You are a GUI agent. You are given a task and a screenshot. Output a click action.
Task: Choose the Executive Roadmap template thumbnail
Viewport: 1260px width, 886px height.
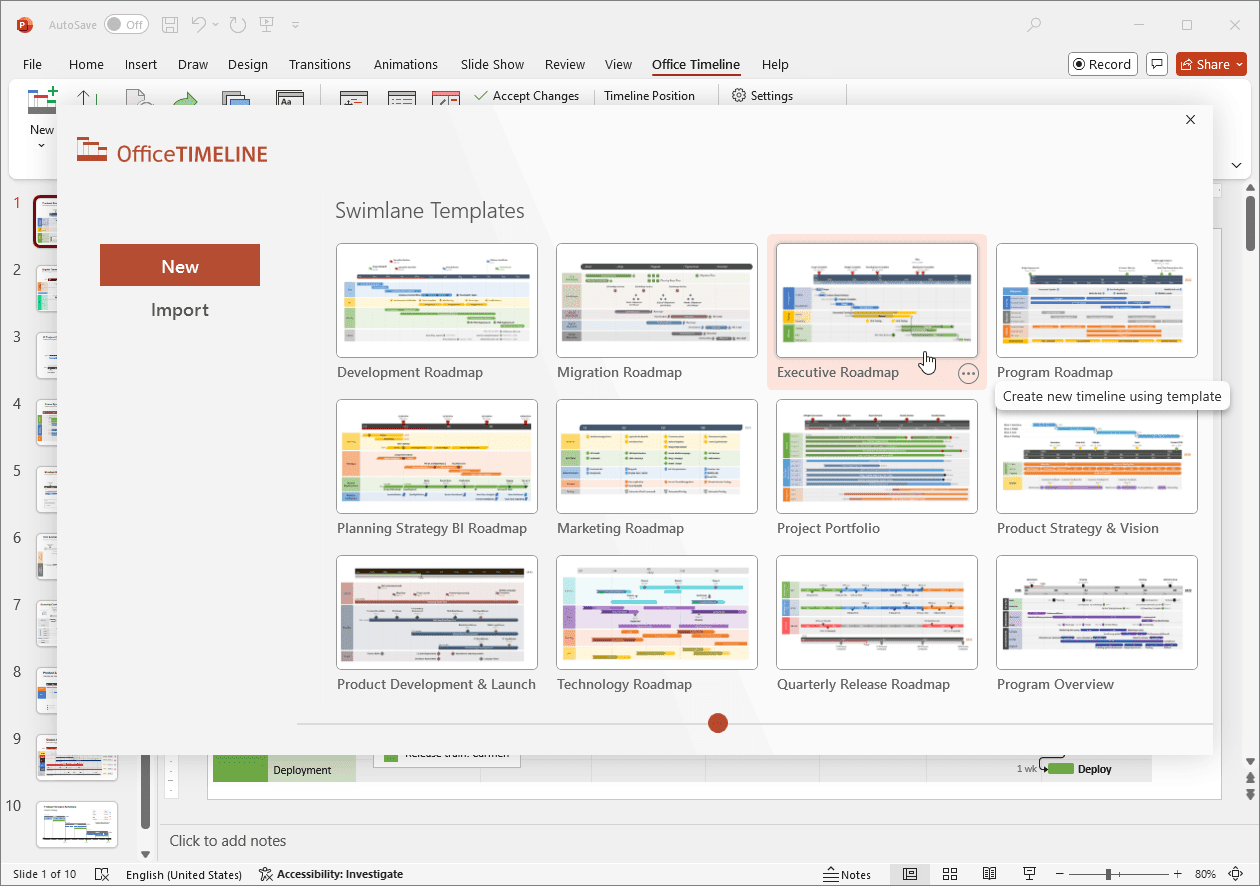(x=877, y=301)
